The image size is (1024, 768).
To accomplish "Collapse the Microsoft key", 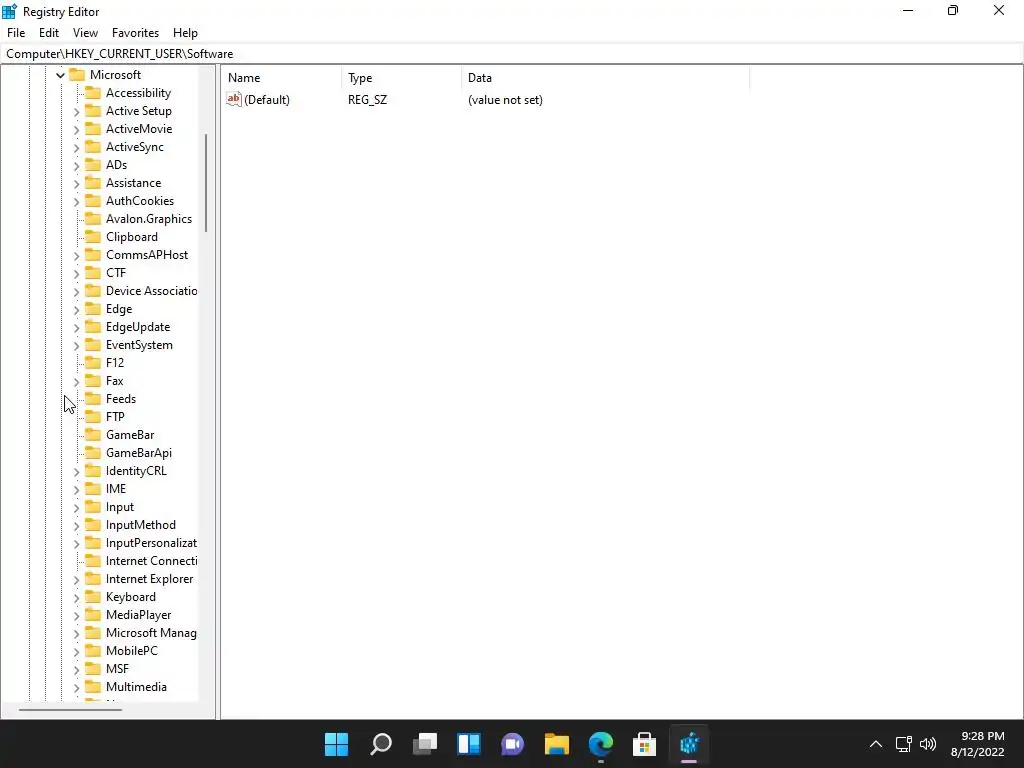I will (60, 75).
